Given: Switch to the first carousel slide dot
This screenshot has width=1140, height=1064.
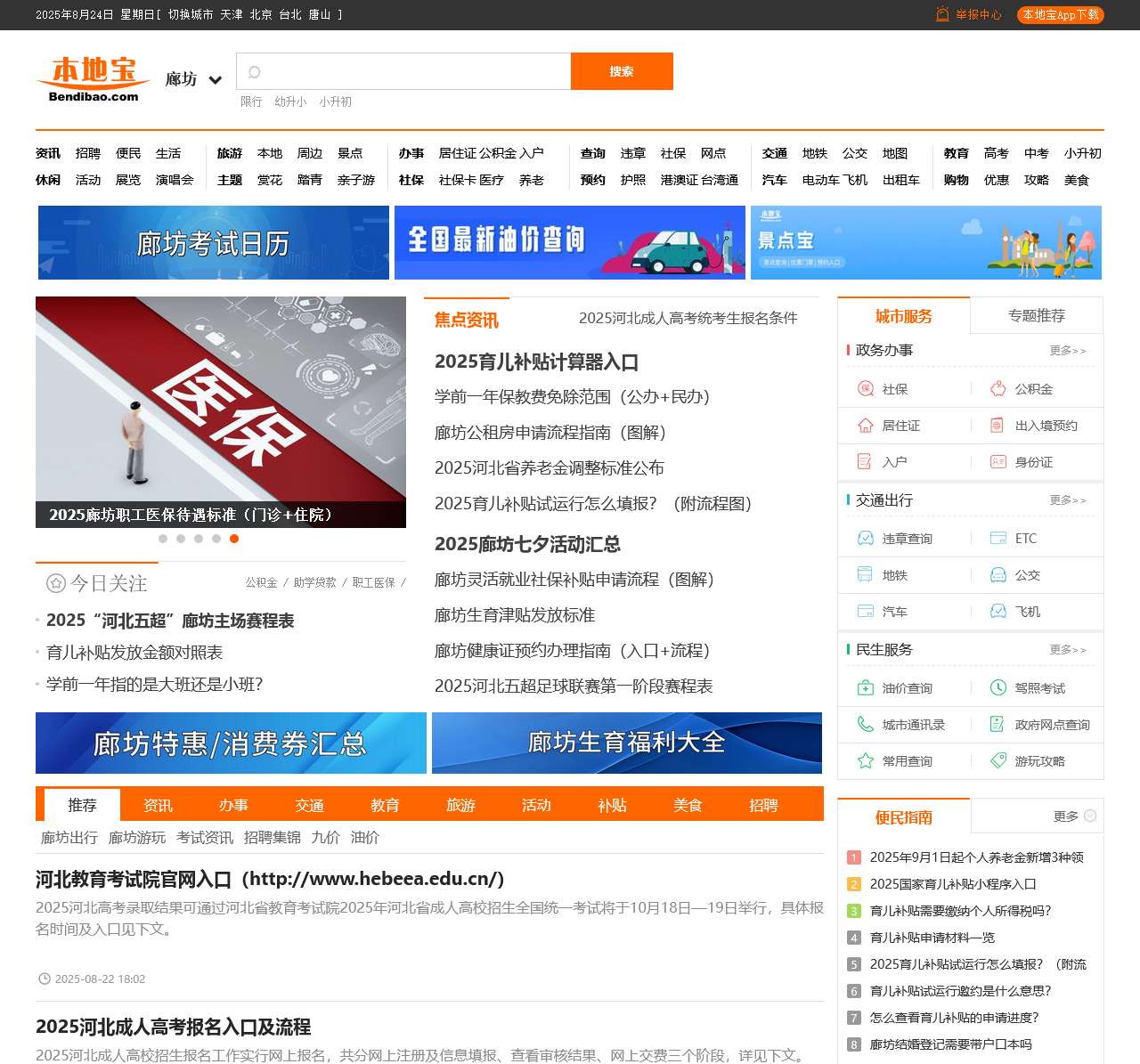Looking at the screenshot, I should pyautogui.click(x=163, y=539).
